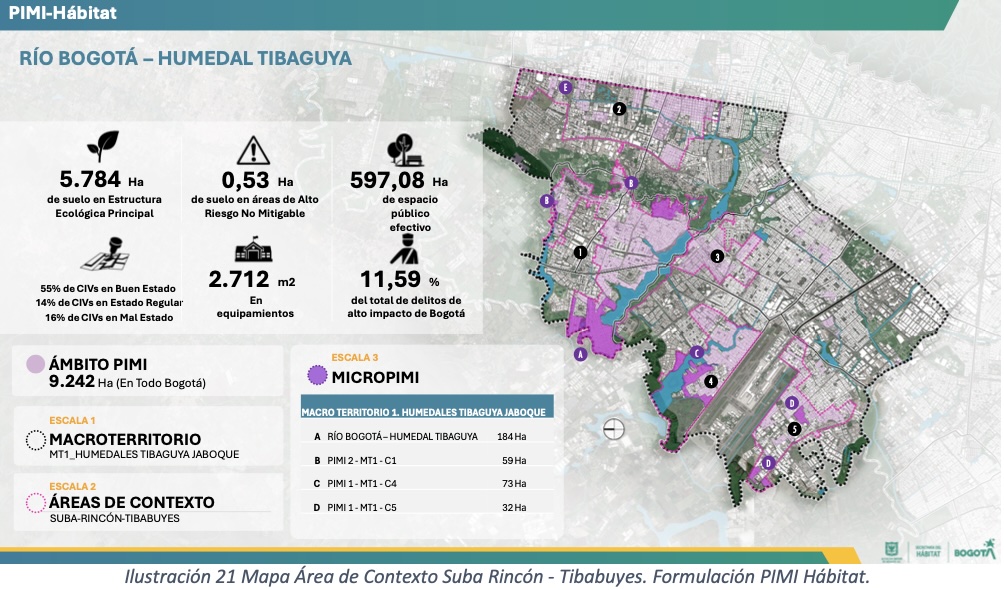Click the north compass symbol beside the map
The width and height of the screenshot is (1004, 590).
click(614, 430)
